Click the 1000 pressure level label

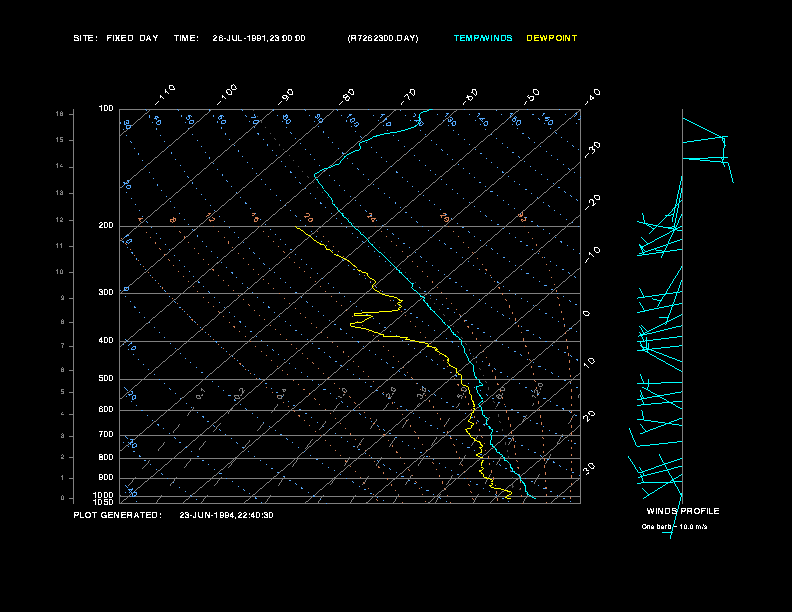[x=104, y=495]
